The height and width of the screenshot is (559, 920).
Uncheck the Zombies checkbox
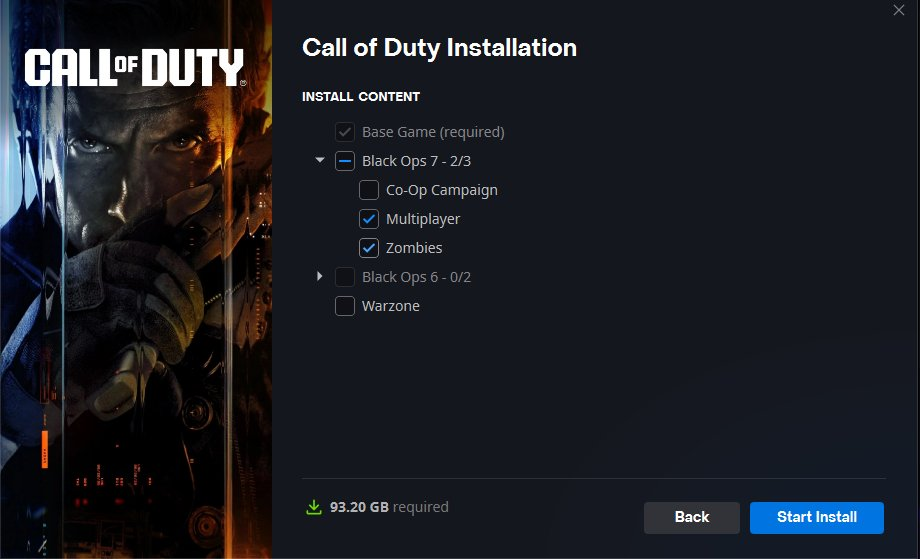(368, 248)
